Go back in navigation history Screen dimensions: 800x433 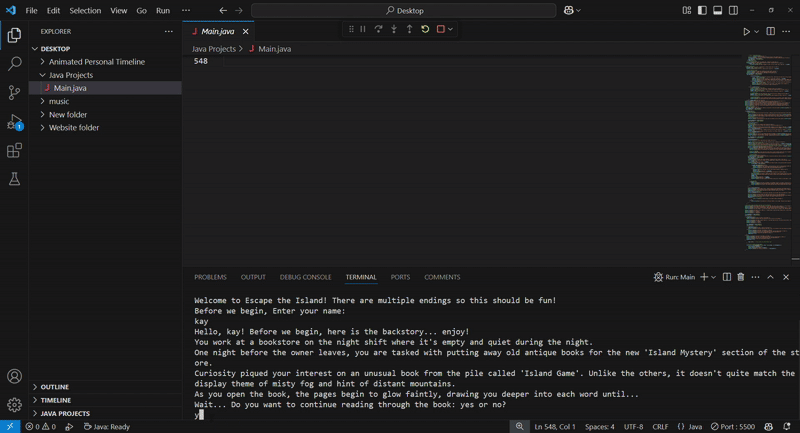click(x=223, y=10)
